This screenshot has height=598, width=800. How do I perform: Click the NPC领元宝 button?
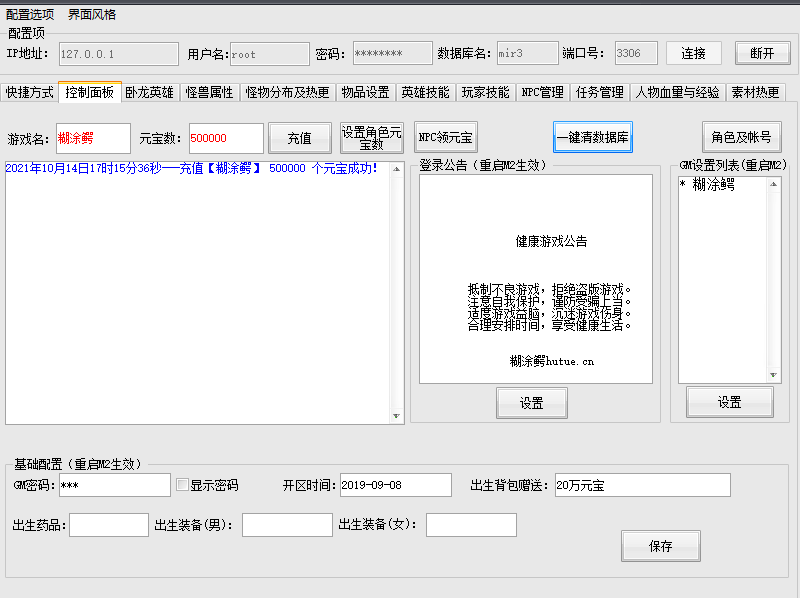click(x=445, y=137)
